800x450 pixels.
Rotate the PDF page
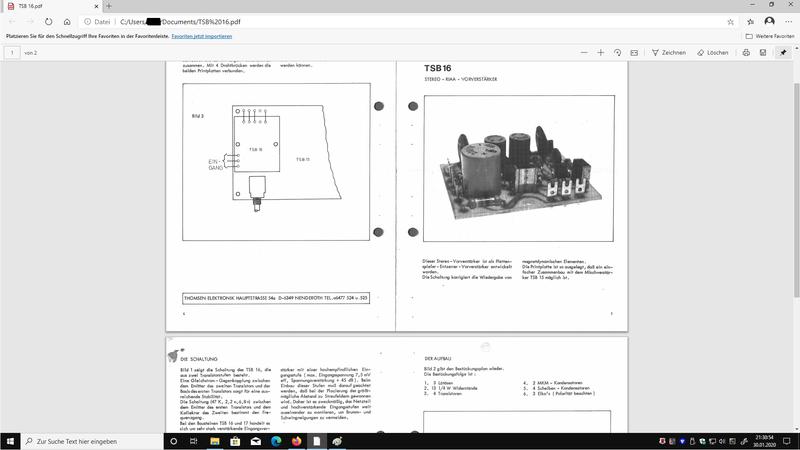[x=617, y=52]
